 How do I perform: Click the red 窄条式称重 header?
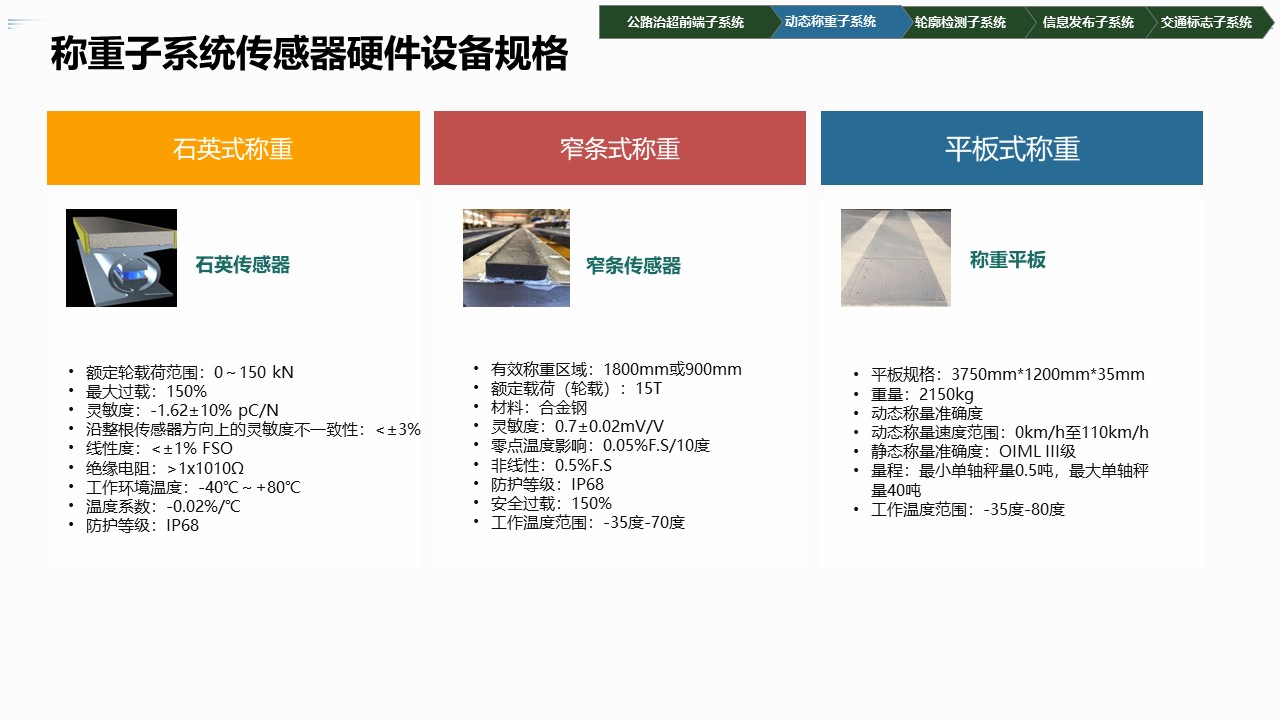point(620,148)
